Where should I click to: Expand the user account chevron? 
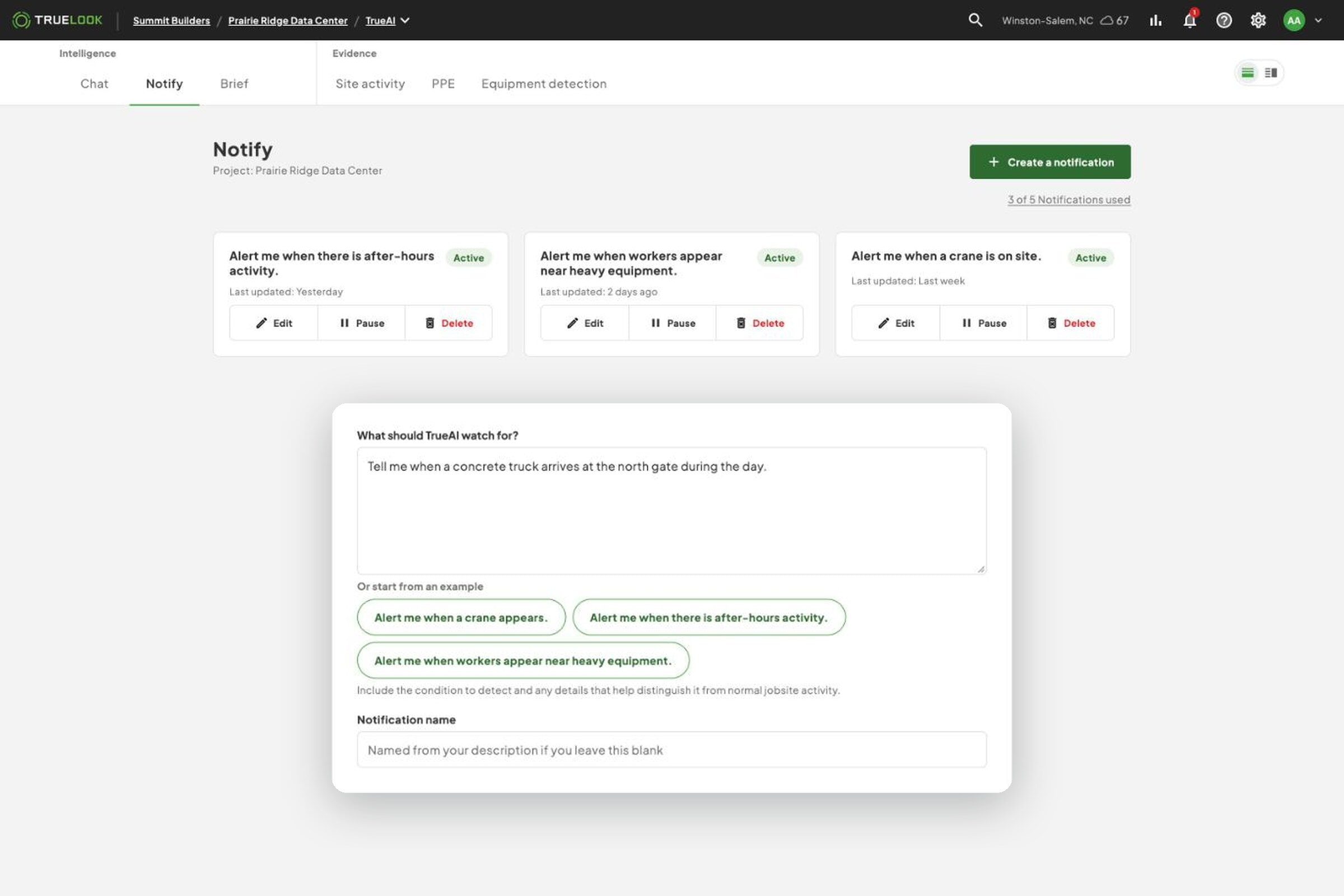pos(1318,20)
